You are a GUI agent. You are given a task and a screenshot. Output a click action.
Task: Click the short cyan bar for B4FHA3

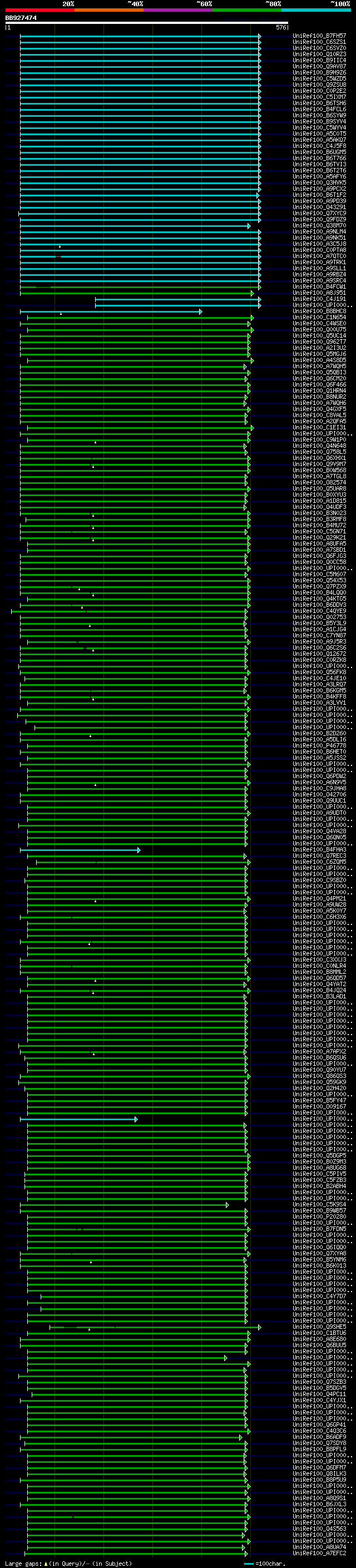[80, 850]
